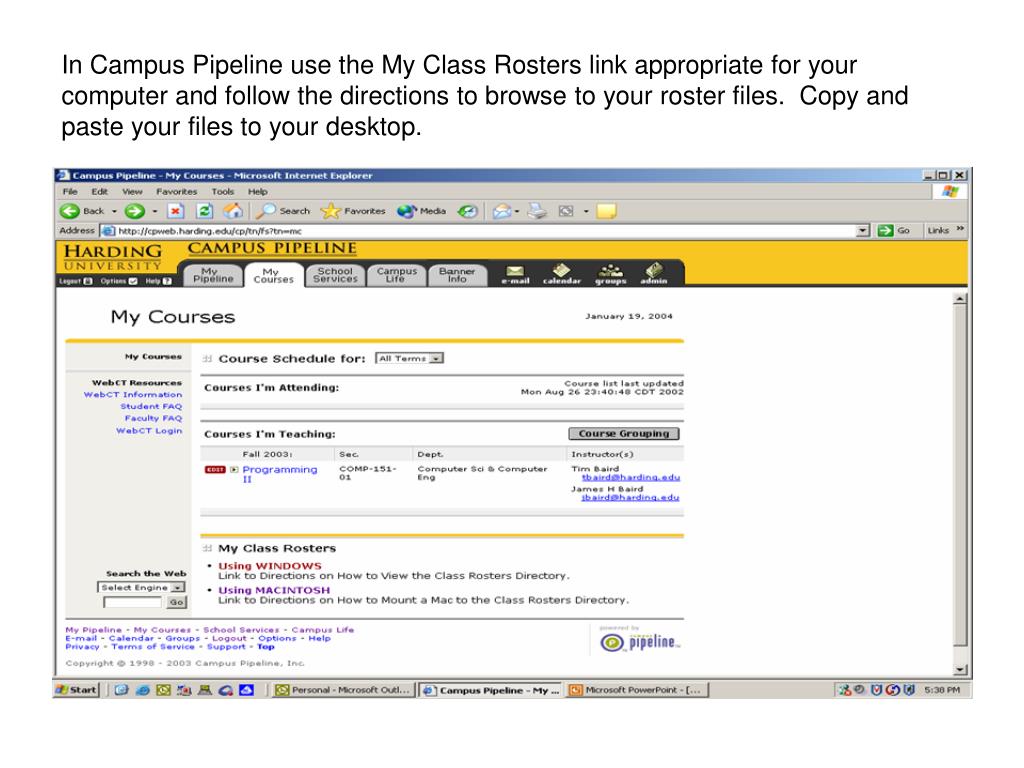Viewport: 1024px width, 768px height.
Task: Click the pipeline logo at page bottom
Action: [x=639, y=643]
